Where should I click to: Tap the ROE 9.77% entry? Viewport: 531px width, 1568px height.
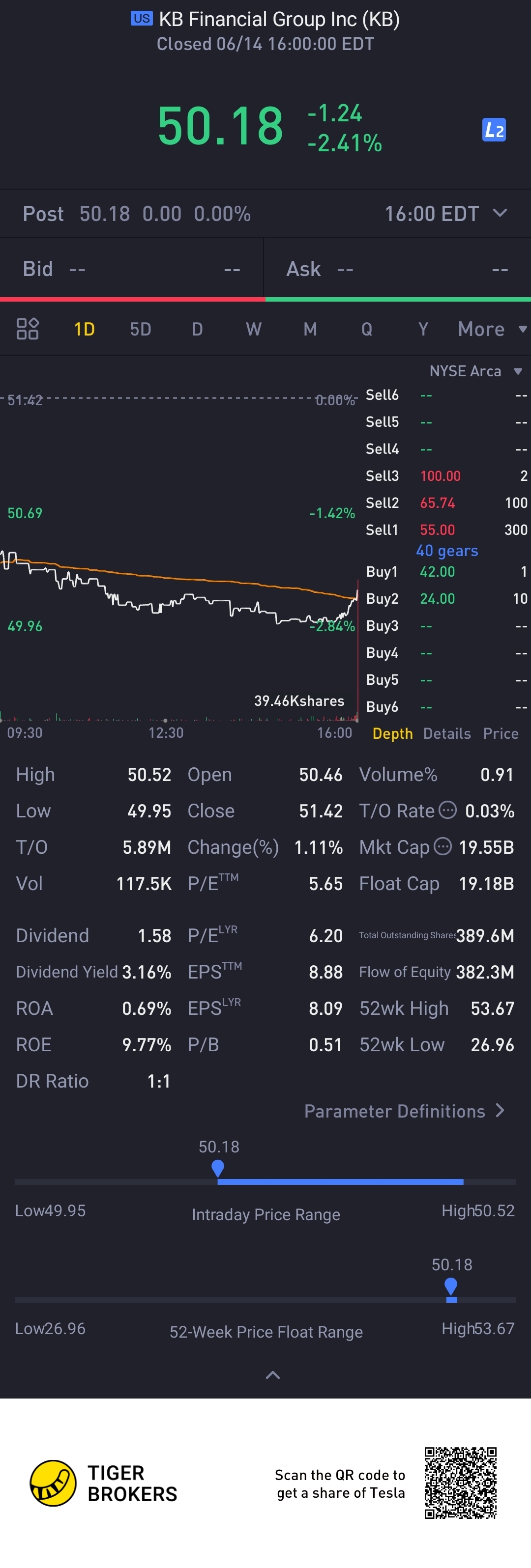pyautogui.click(x=93, y=1045)
